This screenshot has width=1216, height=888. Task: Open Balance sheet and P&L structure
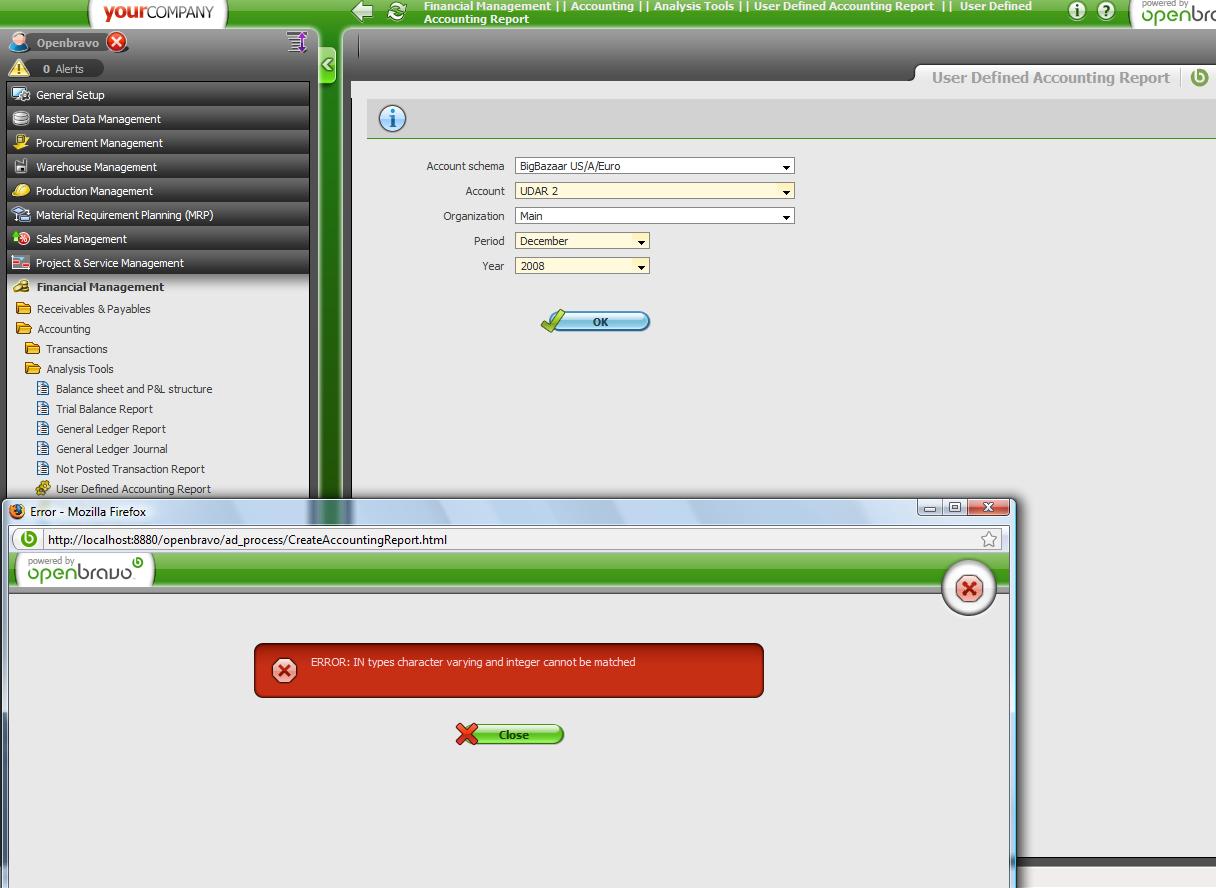click(133, 389)
